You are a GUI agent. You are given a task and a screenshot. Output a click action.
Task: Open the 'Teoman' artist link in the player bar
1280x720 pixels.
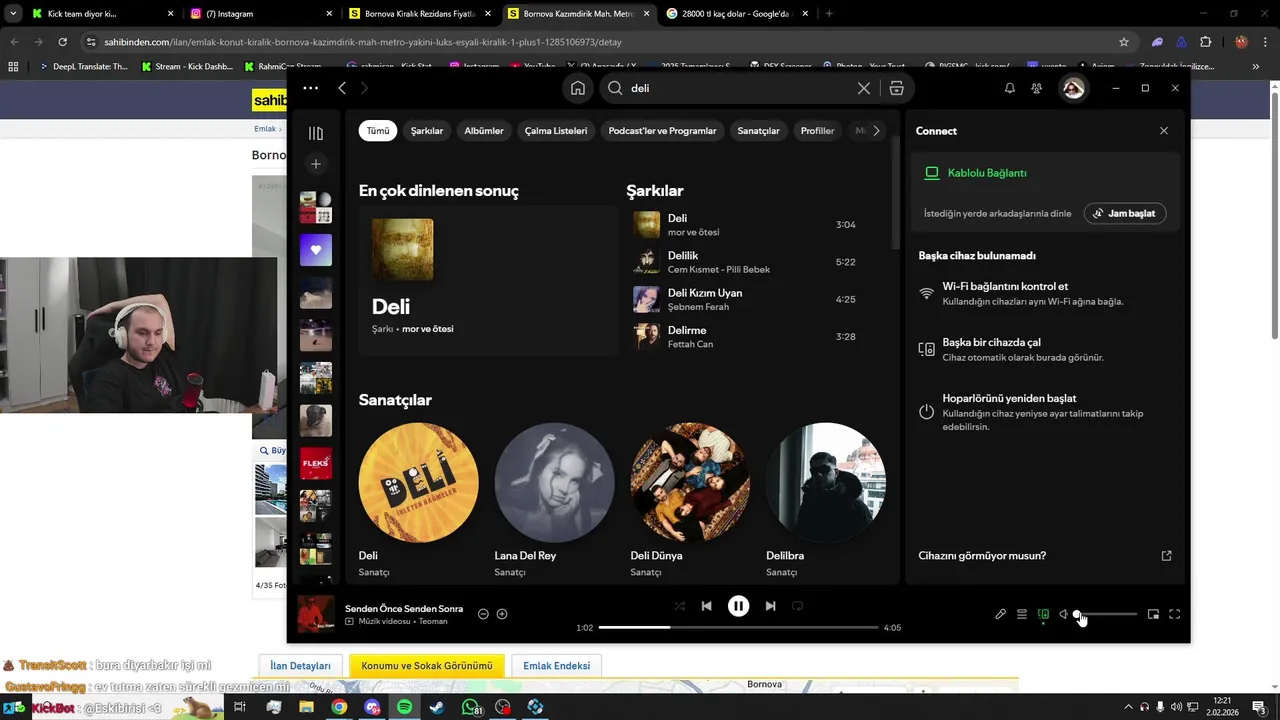pos(433,621)
